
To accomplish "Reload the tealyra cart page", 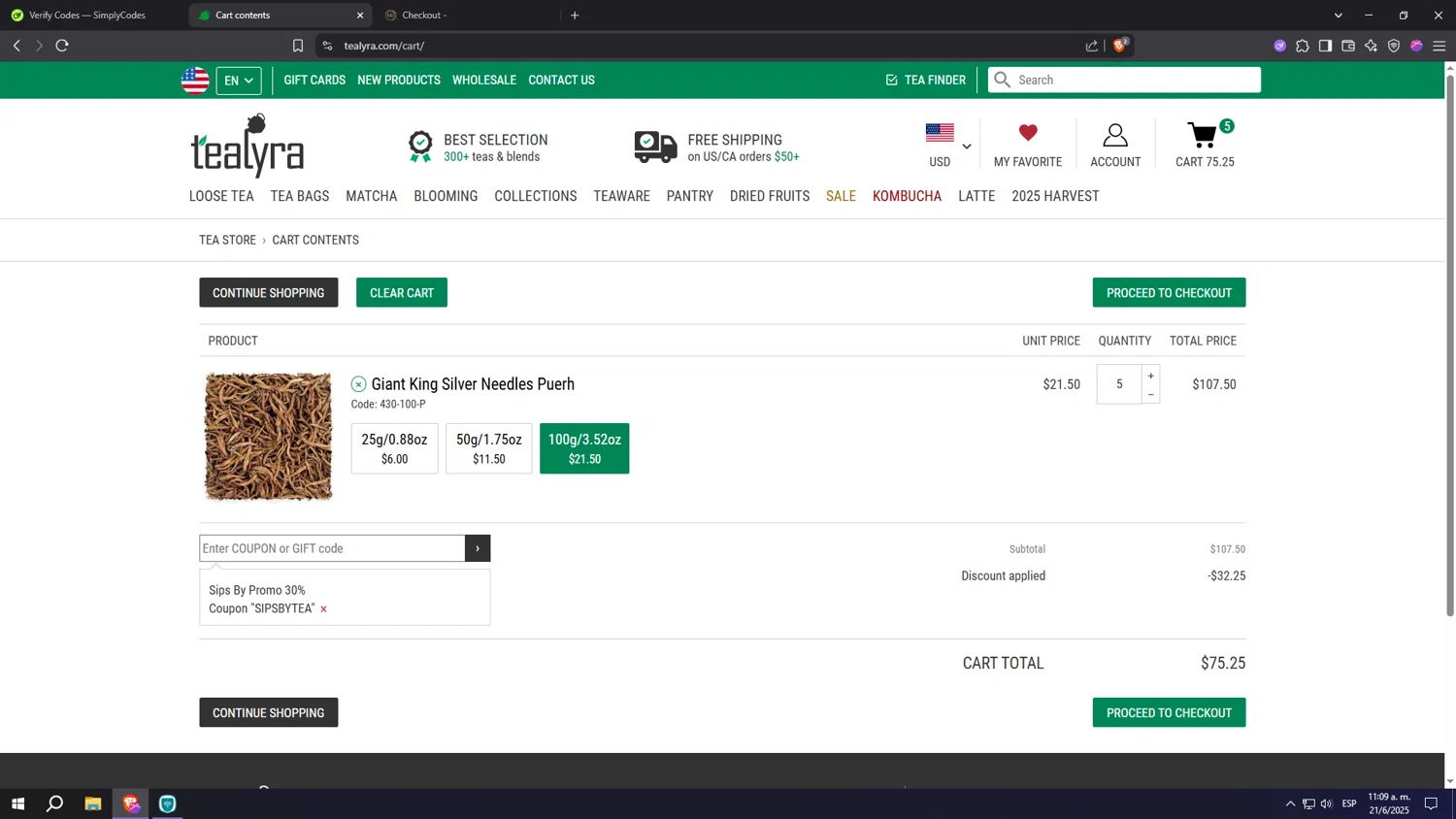I will point(62,46).
